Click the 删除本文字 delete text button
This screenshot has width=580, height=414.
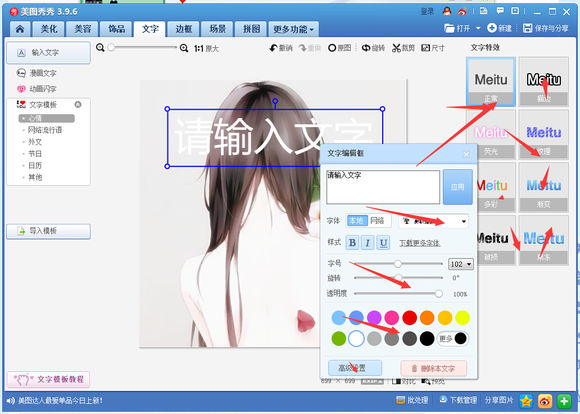tap(434, 368)
